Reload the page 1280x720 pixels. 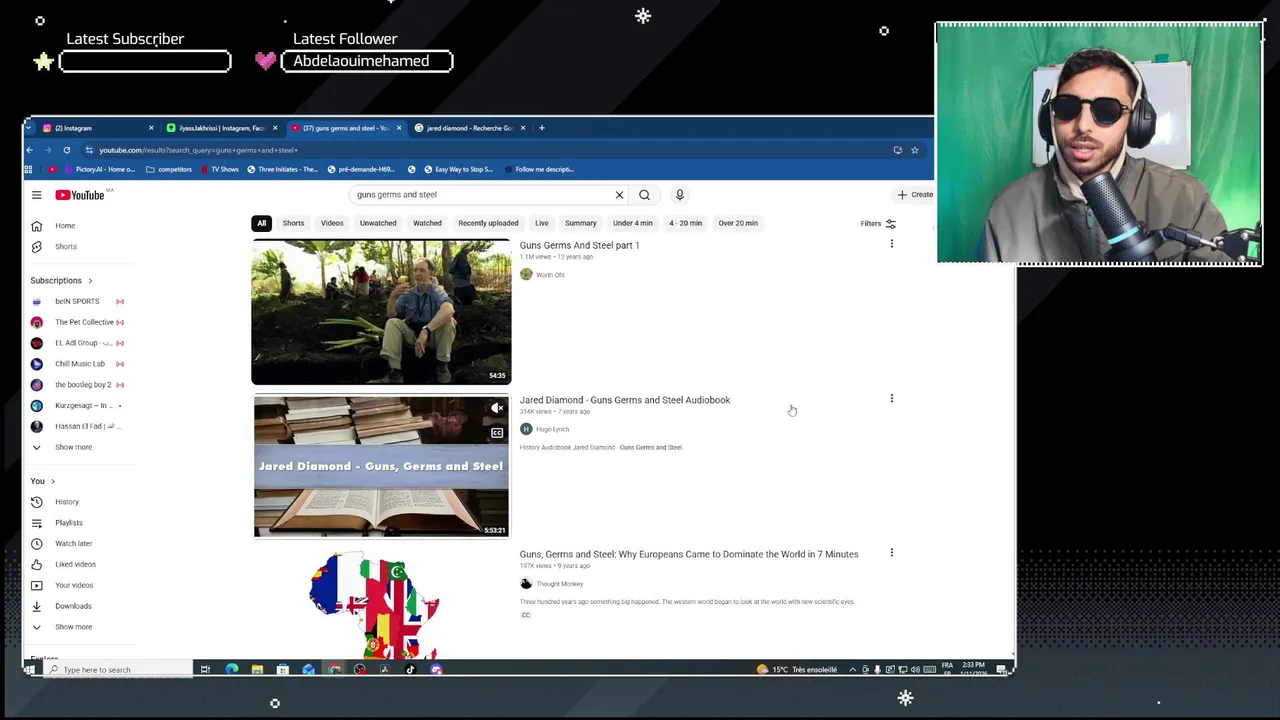(67, 150)
